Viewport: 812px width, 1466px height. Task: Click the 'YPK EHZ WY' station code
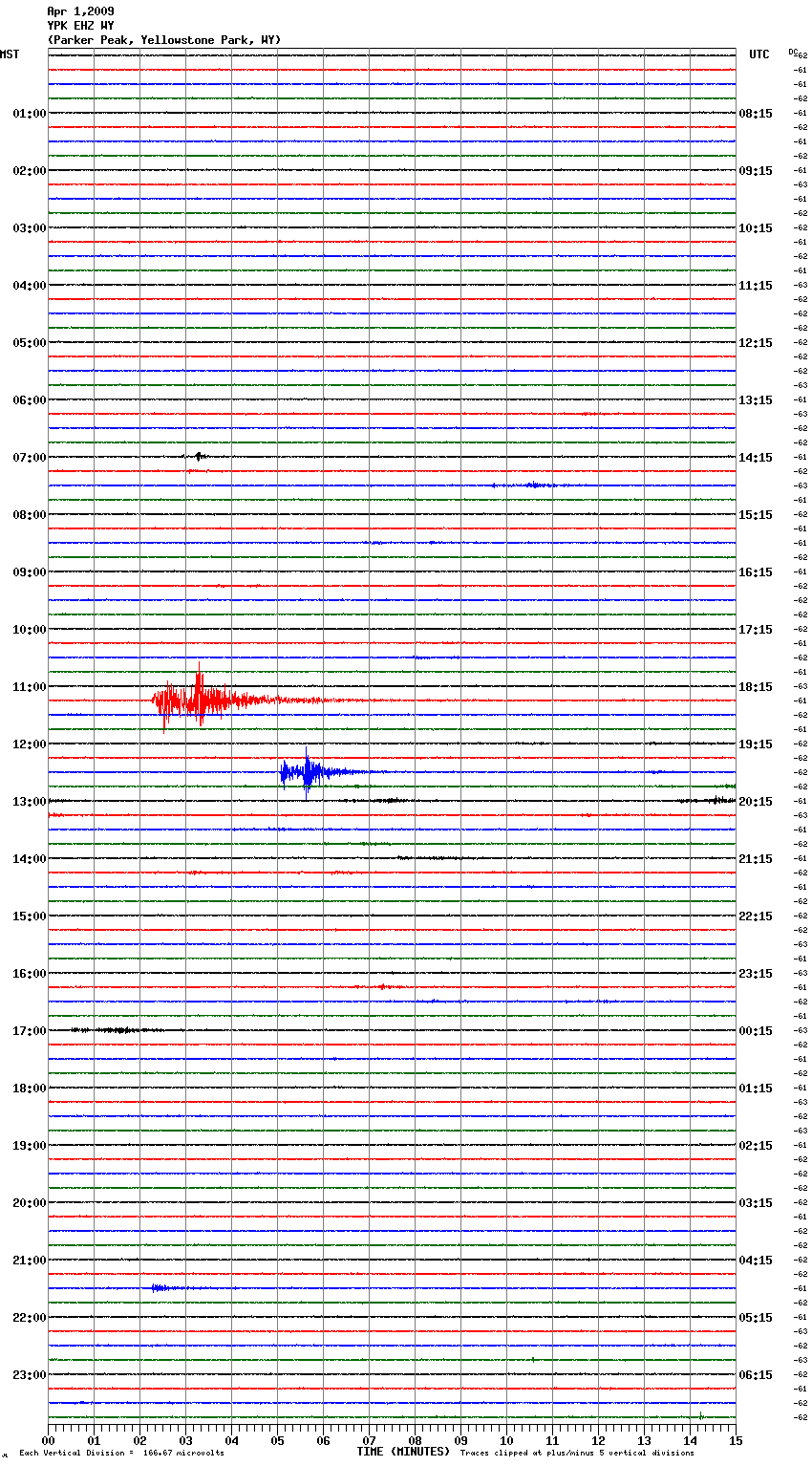click(80, 26)
